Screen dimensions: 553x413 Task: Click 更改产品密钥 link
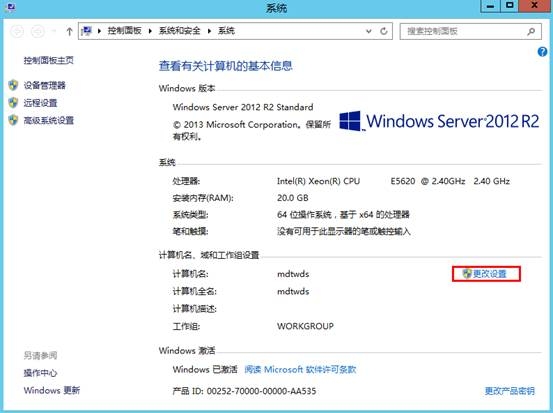pyautogui.click(x=510, y=391)
